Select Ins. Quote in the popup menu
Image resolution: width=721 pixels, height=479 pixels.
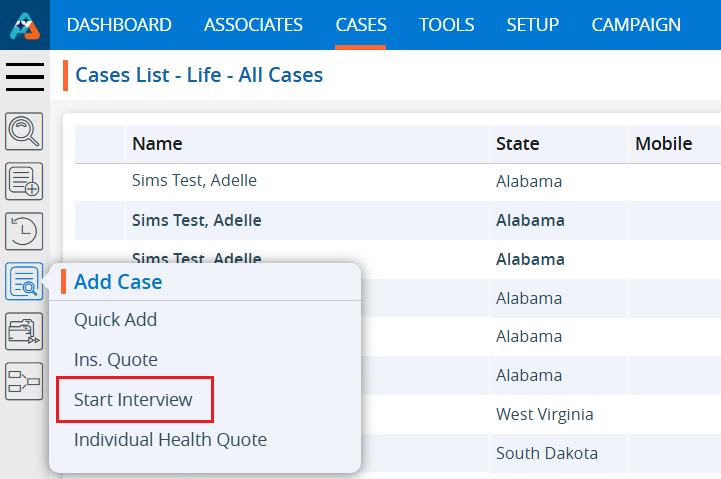point(115,360)
